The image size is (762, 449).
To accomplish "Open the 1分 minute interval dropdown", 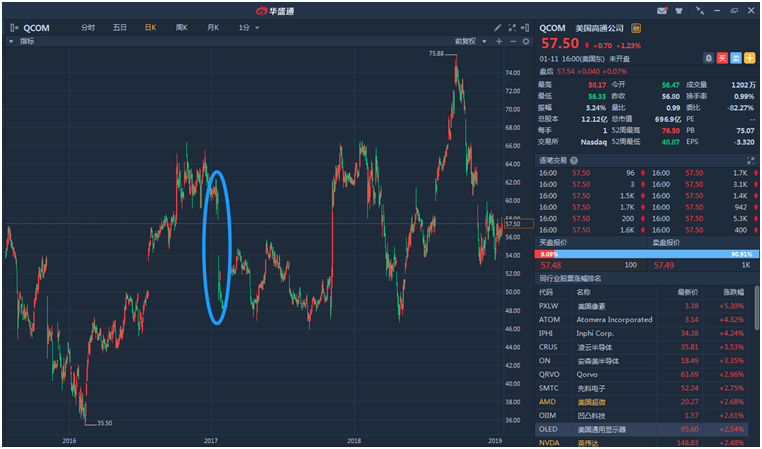I will [248, 27].
